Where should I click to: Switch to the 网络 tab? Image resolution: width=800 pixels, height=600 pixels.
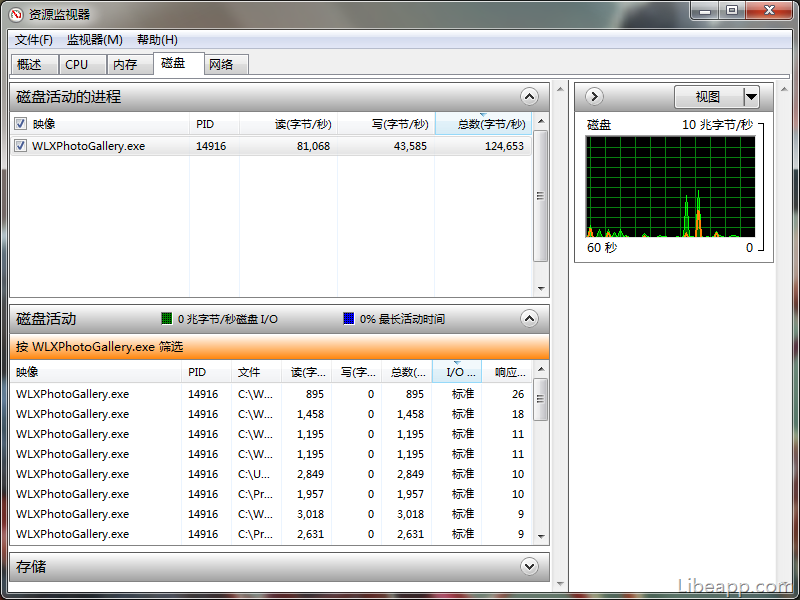227,65
